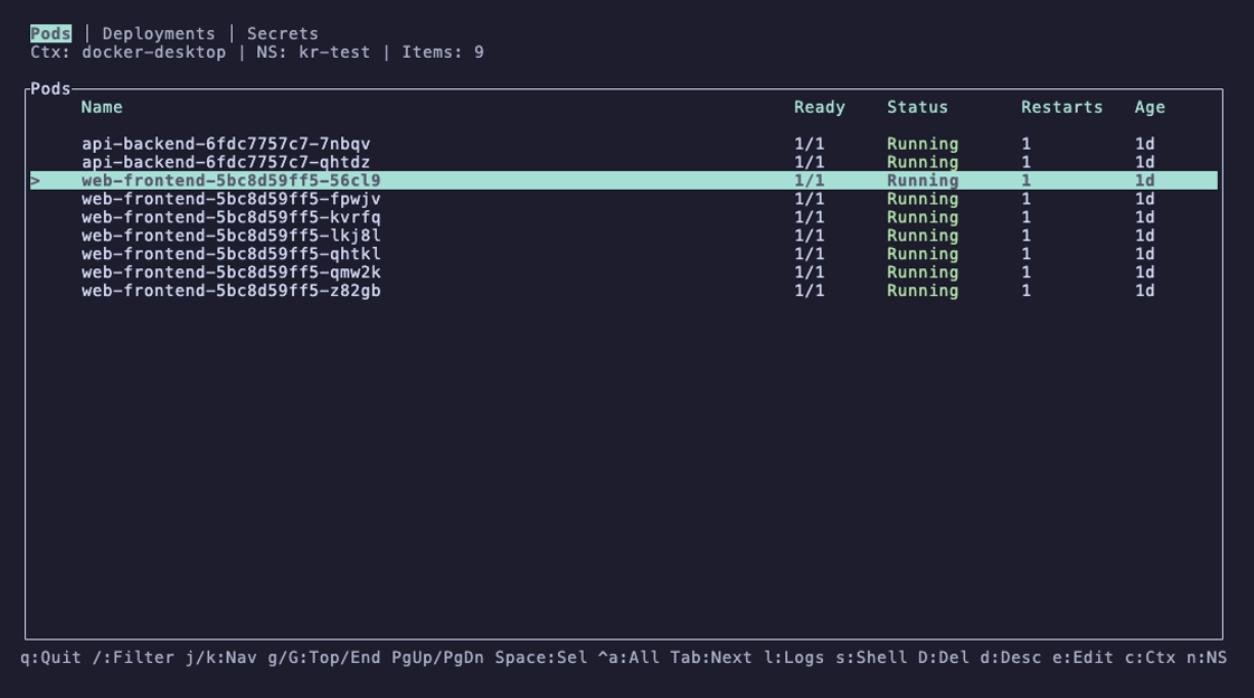Click the Restarts column header

pos(1061,107)
